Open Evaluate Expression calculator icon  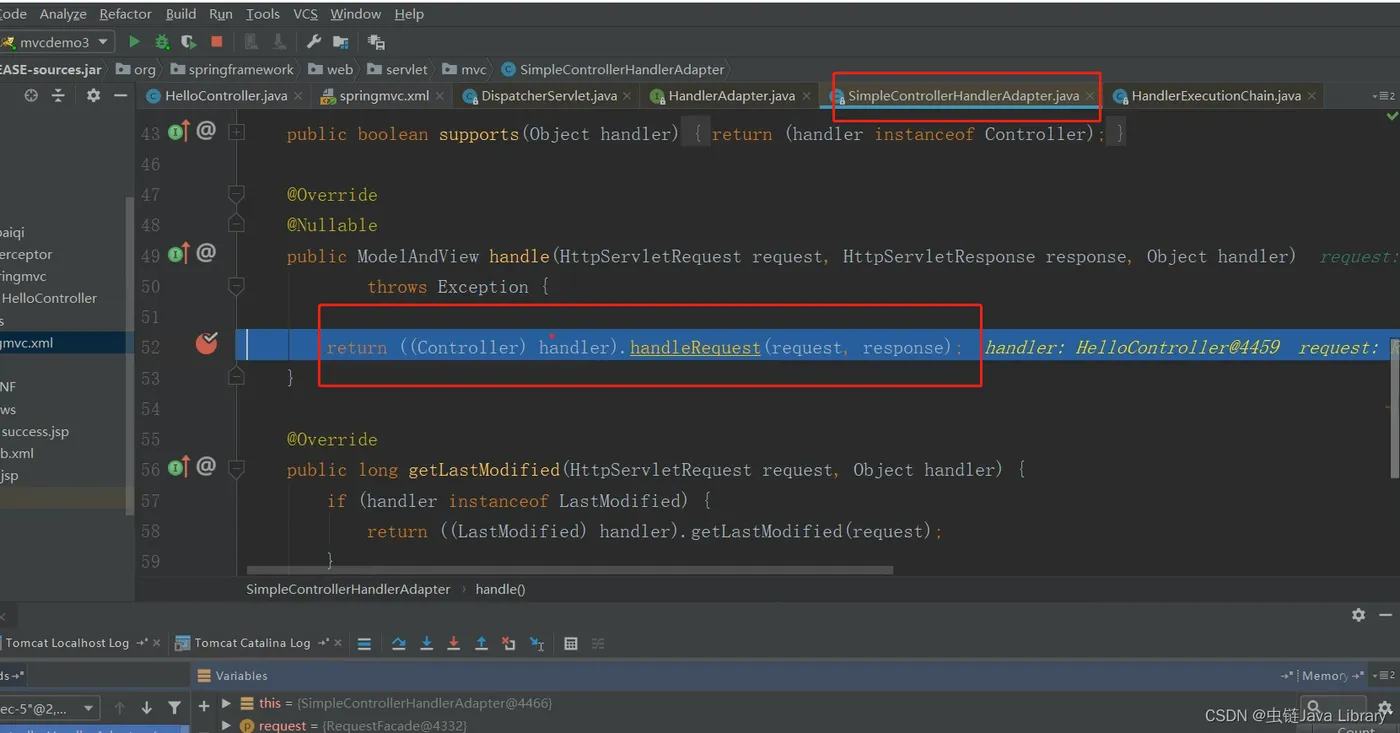tap(571, 644)
